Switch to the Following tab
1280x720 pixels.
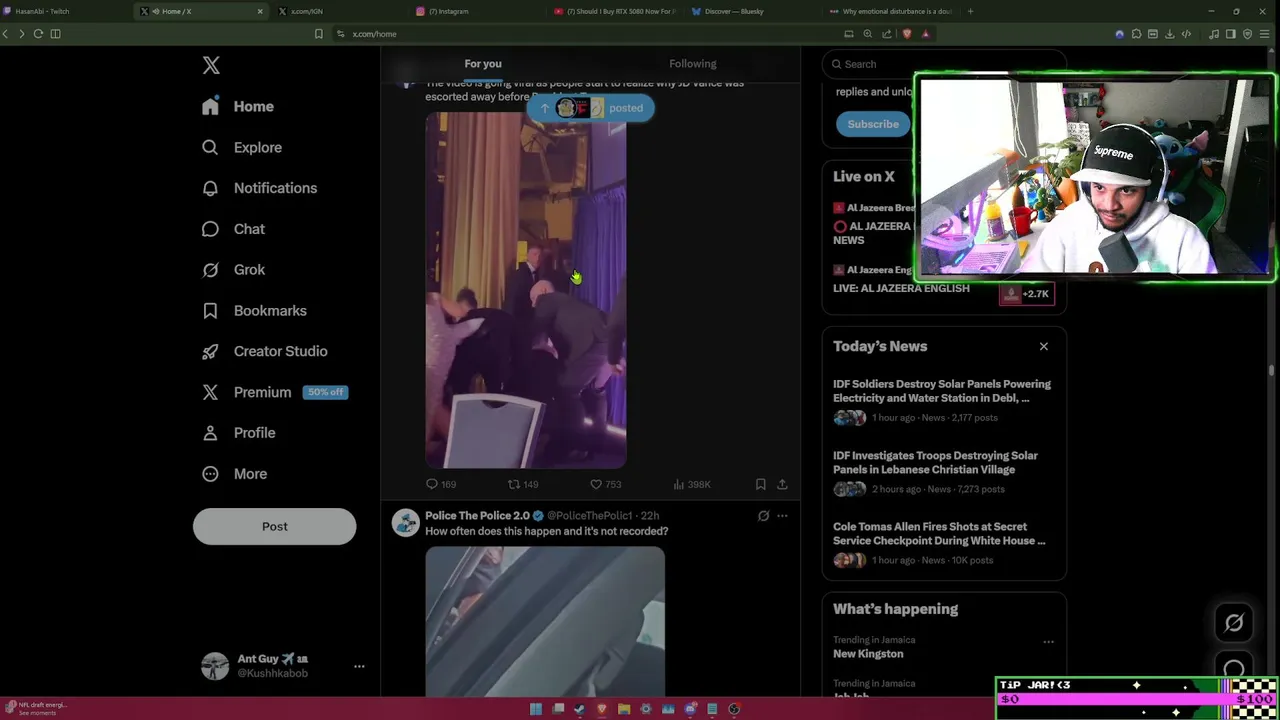(693, 64)
